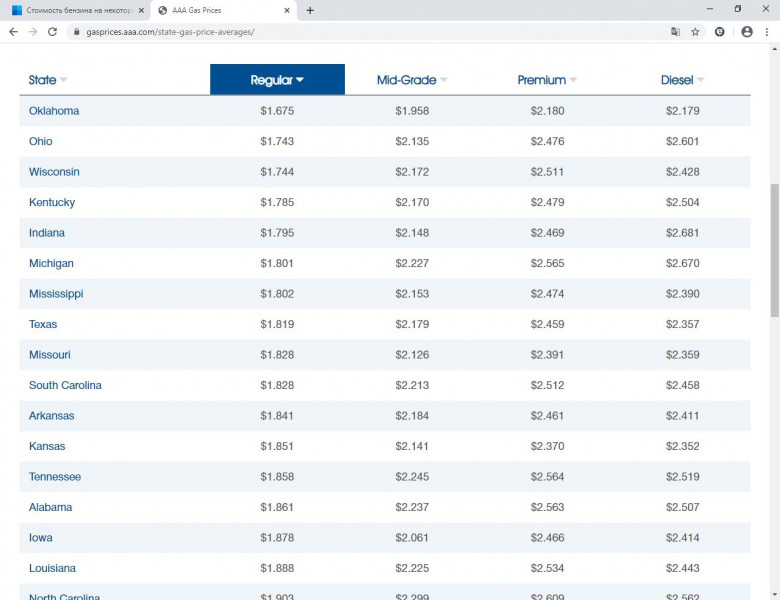The image size is (780, 600).
Task: Open the Arkansas state link
Action: [51, 415]
